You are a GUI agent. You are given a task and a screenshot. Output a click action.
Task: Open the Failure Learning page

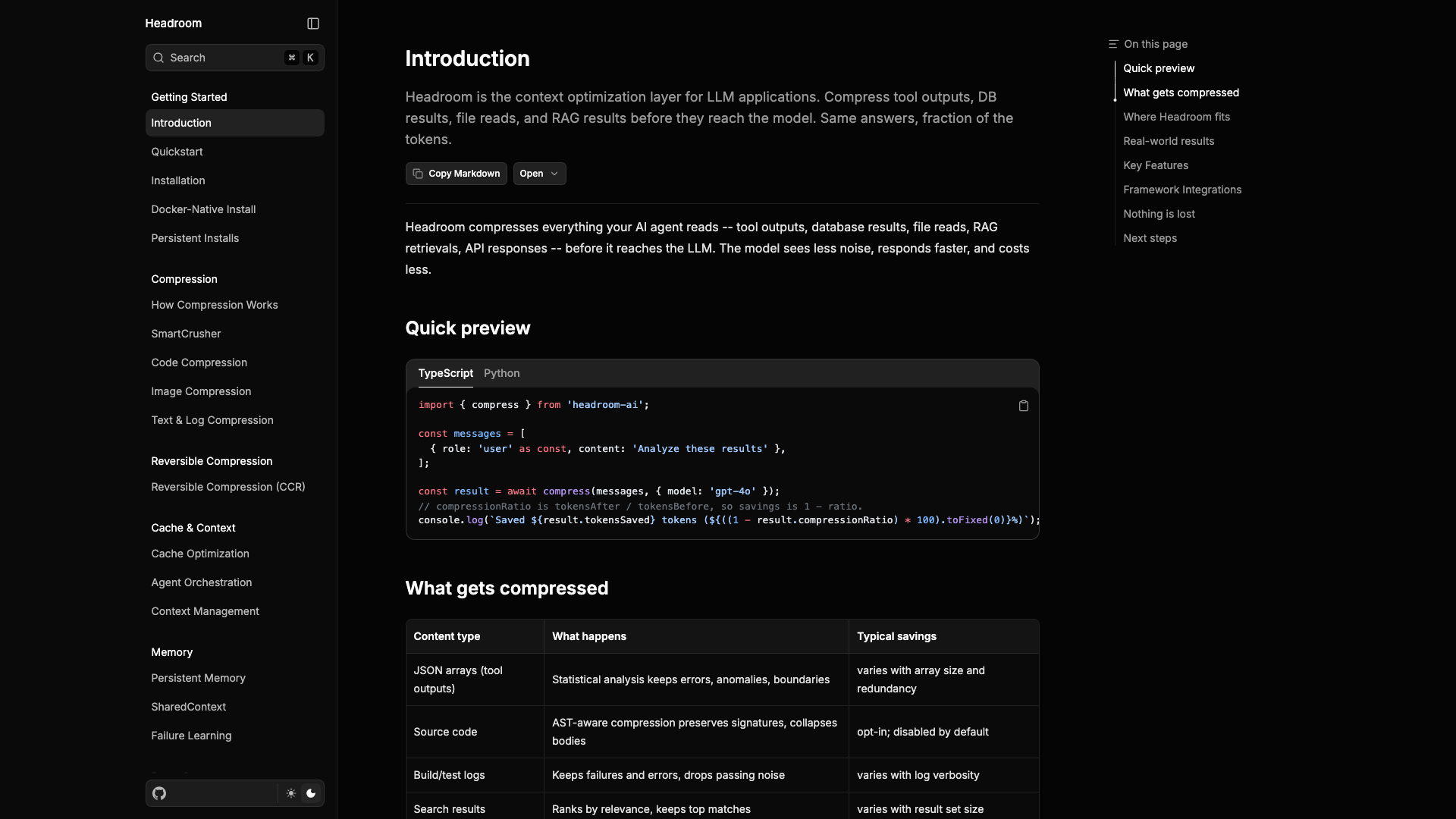[x=235, y=736]
